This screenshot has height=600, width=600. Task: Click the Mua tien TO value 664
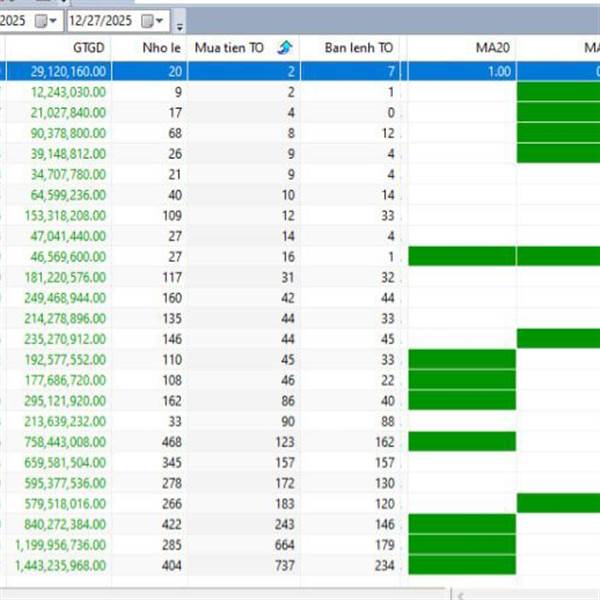tap(285, 545)
